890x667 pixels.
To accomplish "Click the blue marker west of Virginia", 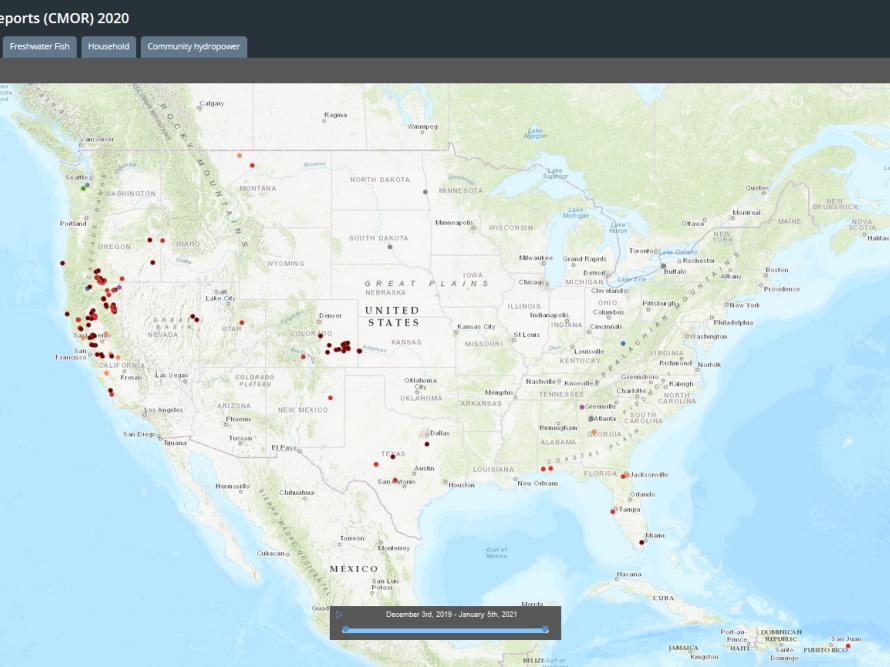I will click(622, 343).
